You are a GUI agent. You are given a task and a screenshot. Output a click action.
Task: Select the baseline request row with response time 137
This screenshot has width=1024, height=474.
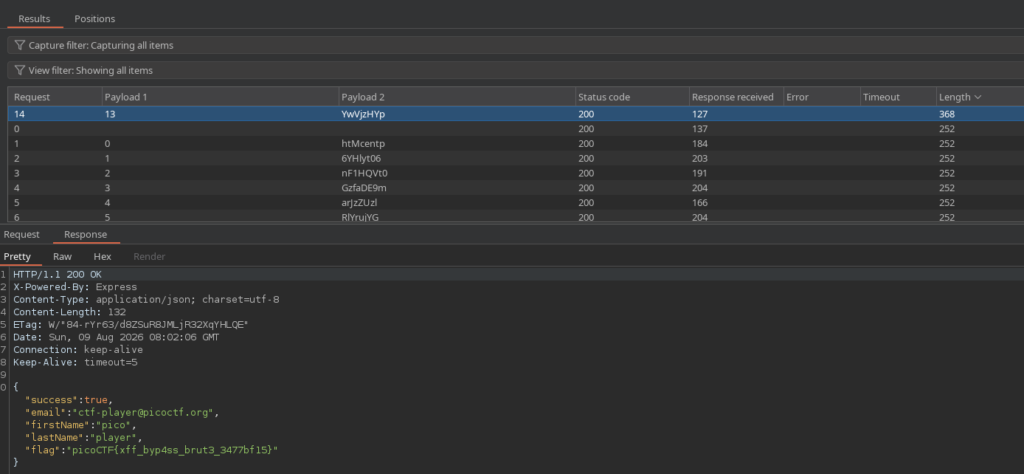[x=515, y=129]
